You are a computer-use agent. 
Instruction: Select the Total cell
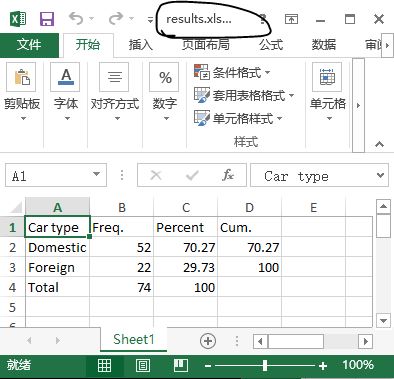click(x=57, y=287)
